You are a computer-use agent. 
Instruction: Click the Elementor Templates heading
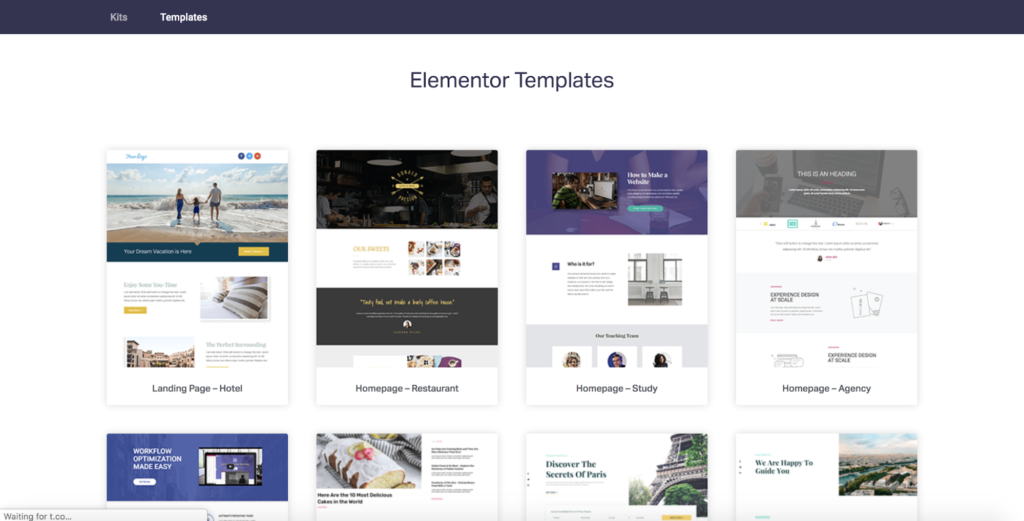coord(511,80)
